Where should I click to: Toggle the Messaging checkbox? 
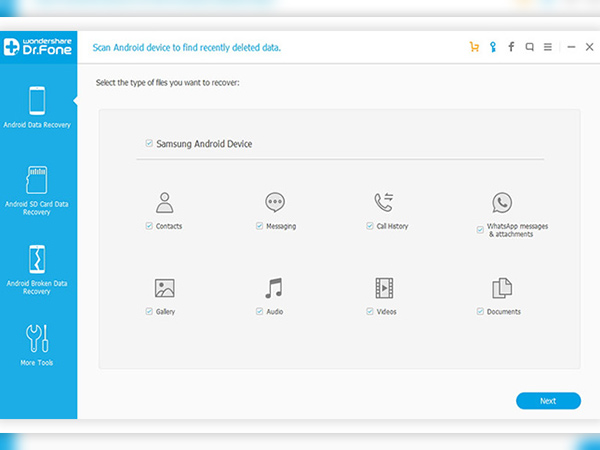[x=259, y=227]
